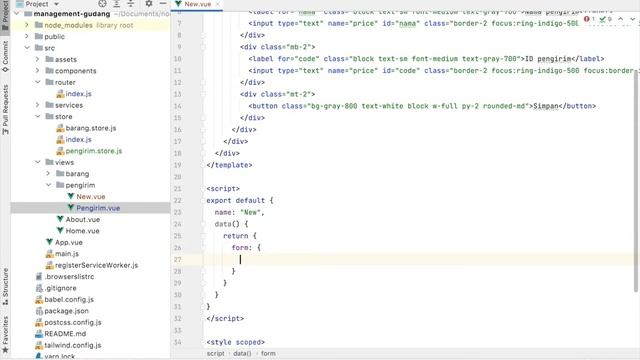Open the Pull Requests tool window tab

[x=5, y=109]
